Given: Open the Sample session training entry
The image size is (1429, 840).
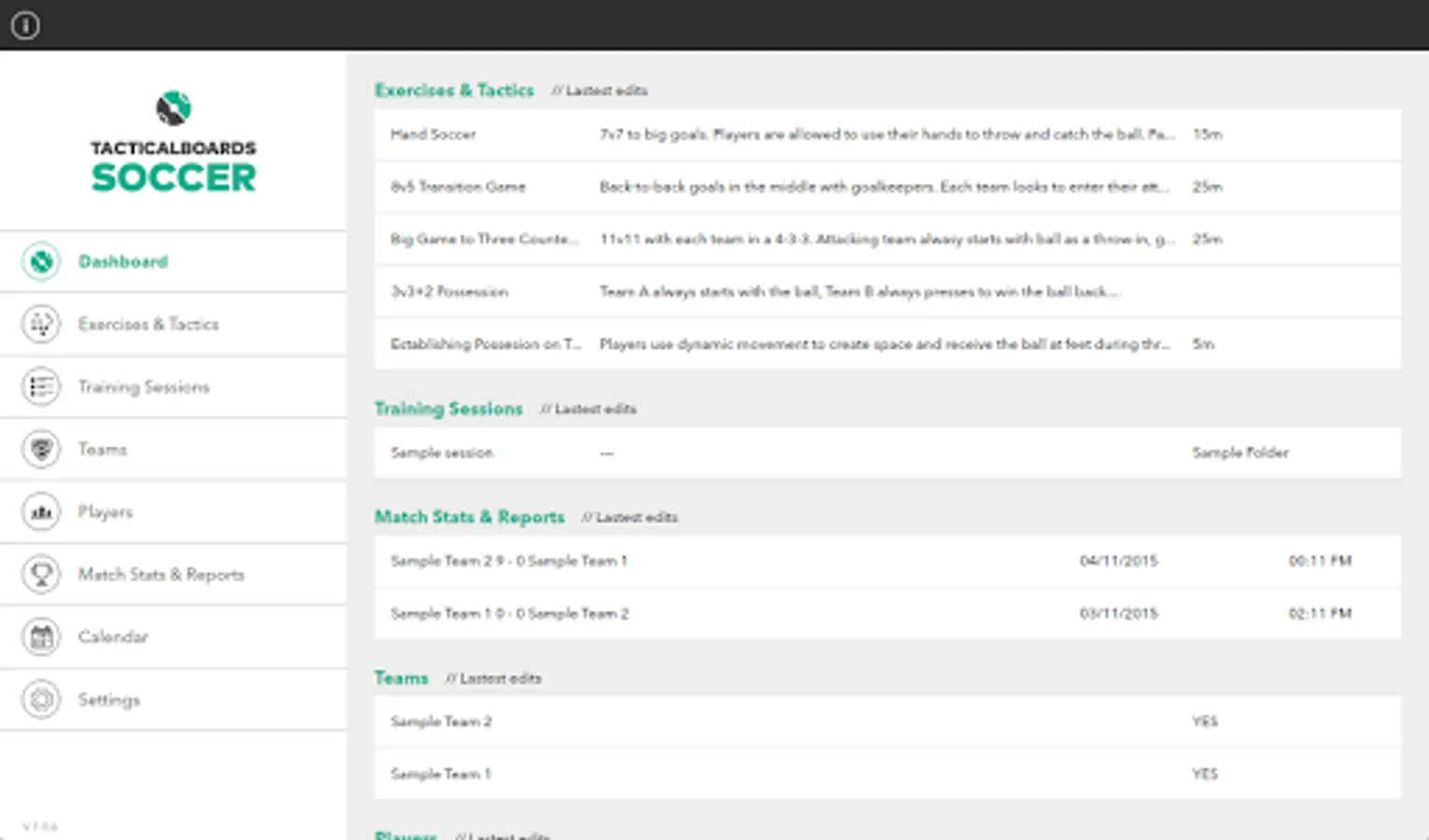Looking at the screenshot, I should point(888,453).
